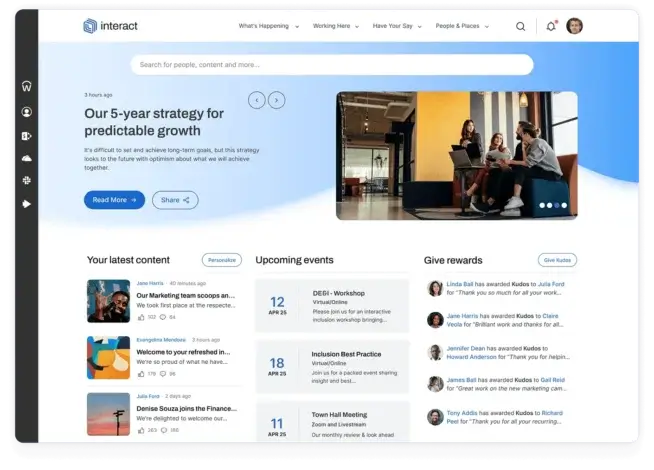Open the WordPress icon in the sidebar
This screenshot has width=654, height=470.
point(27,86)
